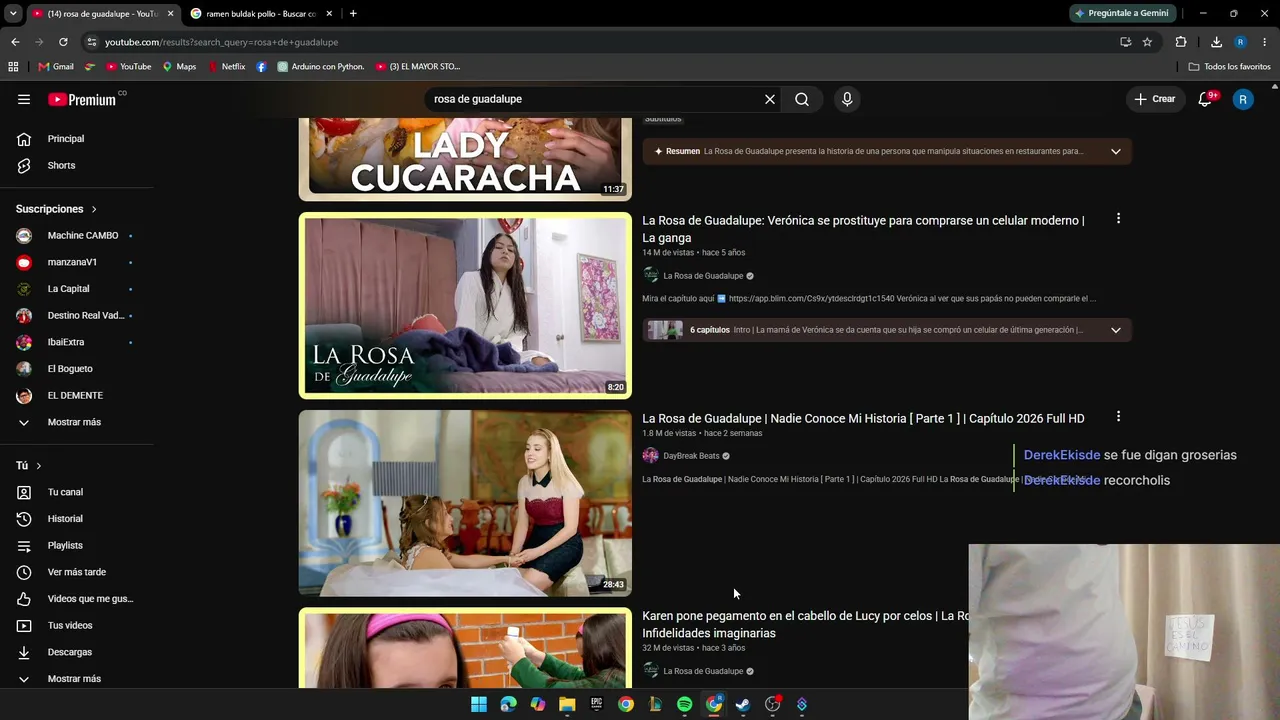Open the Arduino con Python bookmark

point(321,67)
